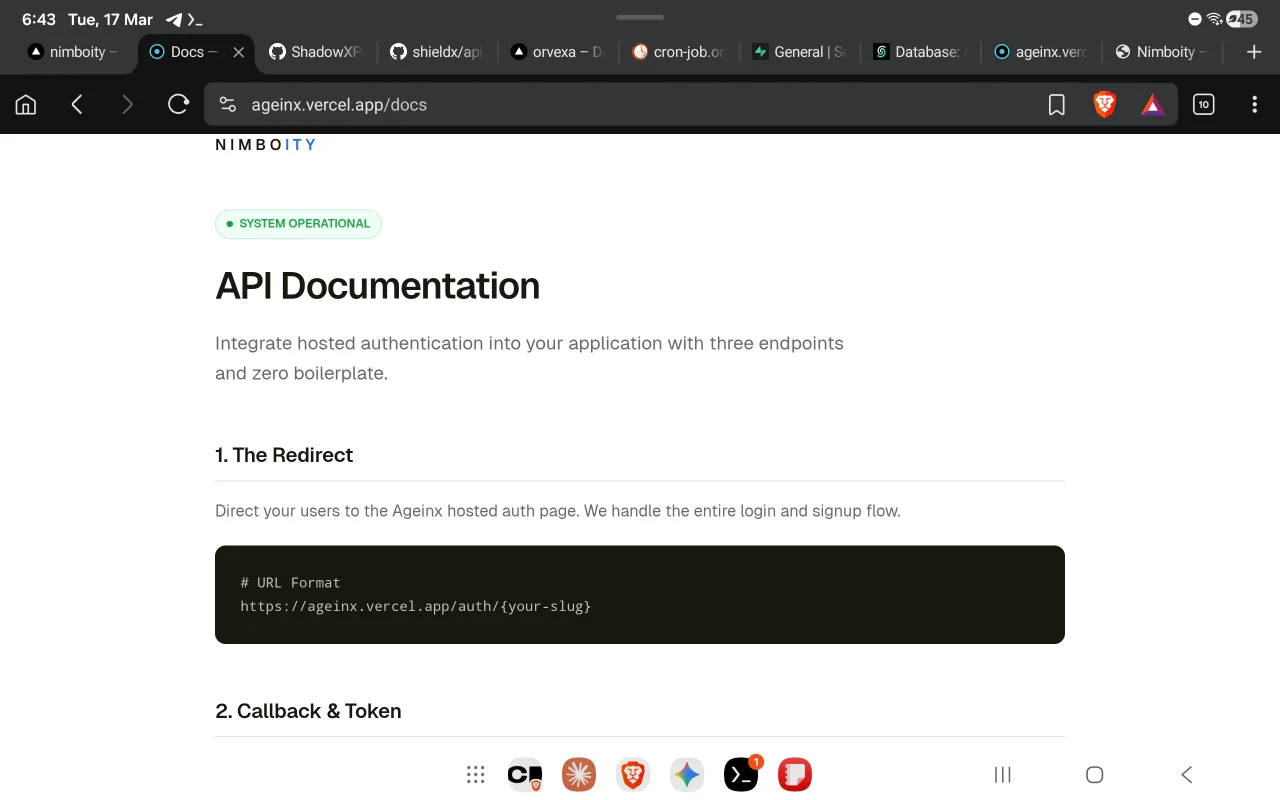Click the "# URL Format" comment line
This screenshot has width=1280, height=800.
tap(290, 582)
